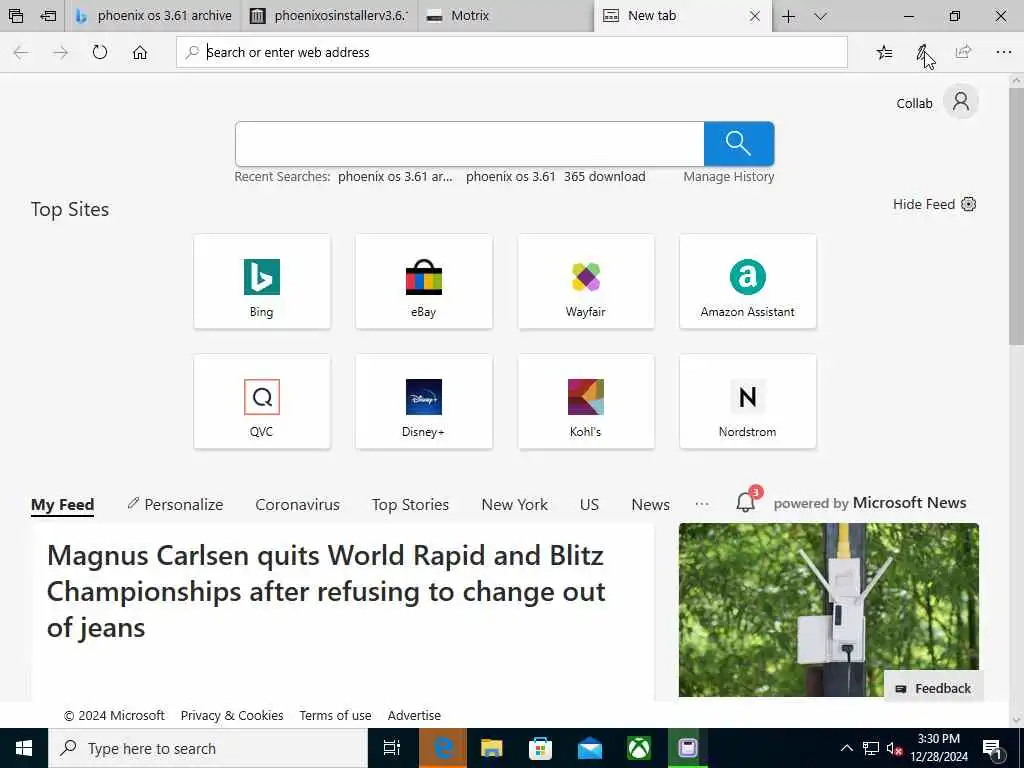Image resolution: width=1024 pixels, height=768 pixels.
Task: Click the taskbar 'Type here to search' box
Action: pyautogui.click(x=208, y=748)
